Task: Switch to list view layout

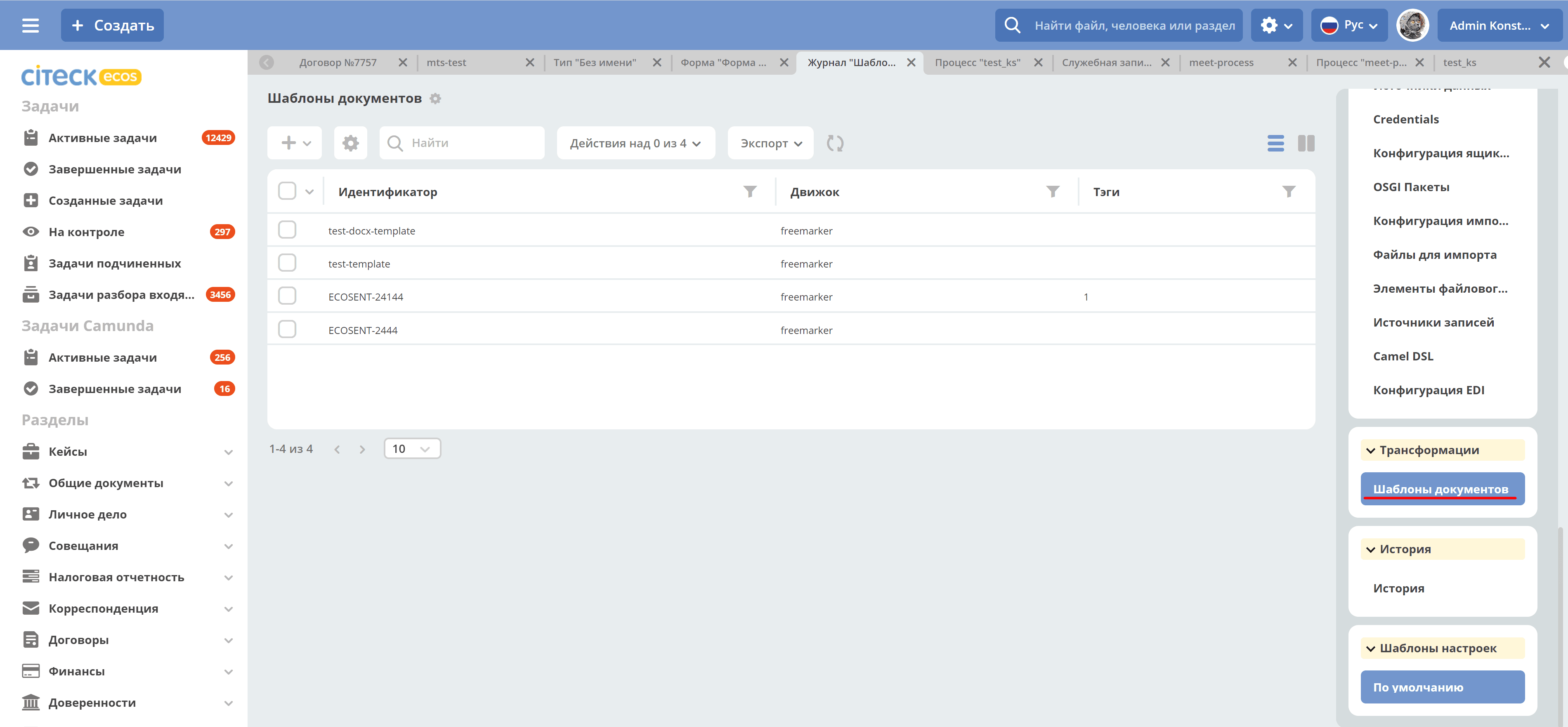Action: (1275, 143)
